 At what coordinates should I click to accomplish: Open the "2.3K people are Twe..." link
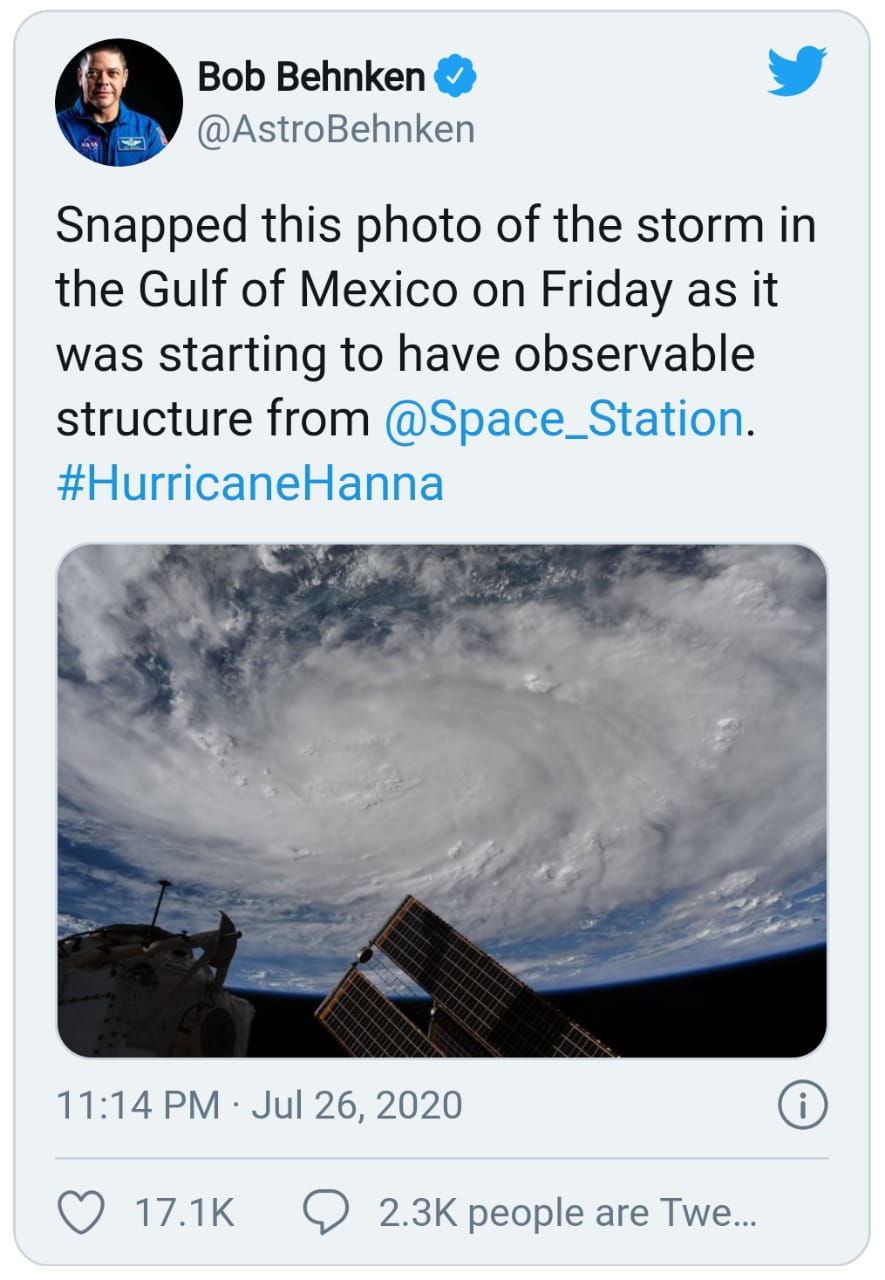[567, 1213]
